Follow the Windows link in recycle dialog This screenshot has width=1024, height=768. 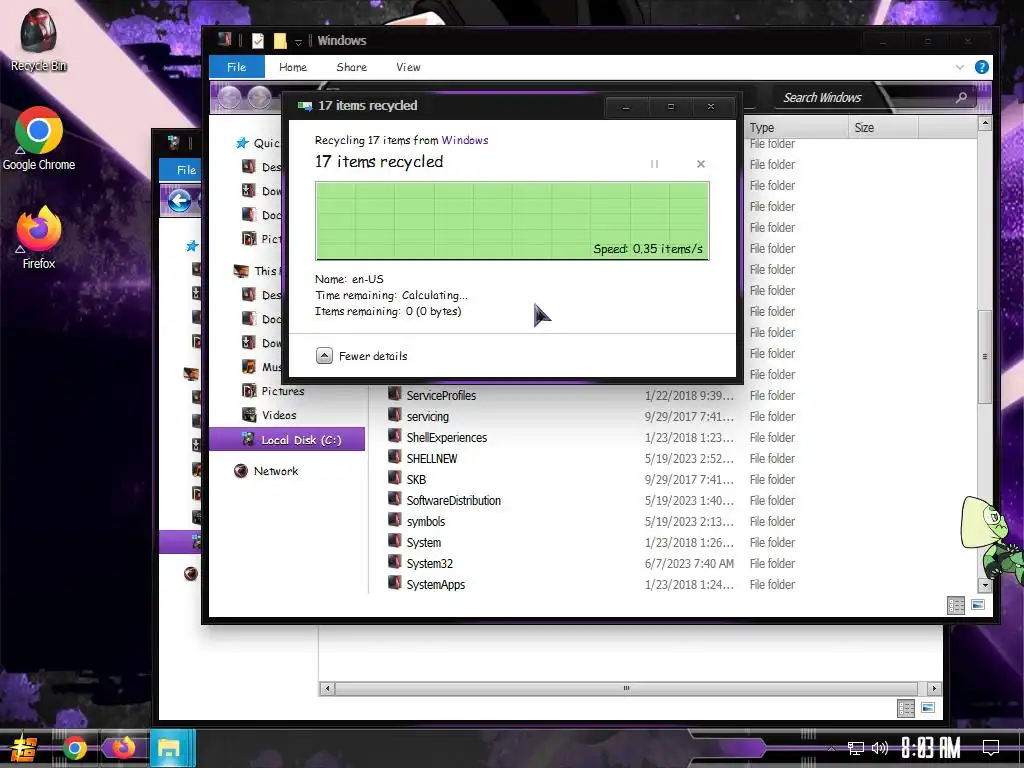pyautogui.click(x=465, y=140)
